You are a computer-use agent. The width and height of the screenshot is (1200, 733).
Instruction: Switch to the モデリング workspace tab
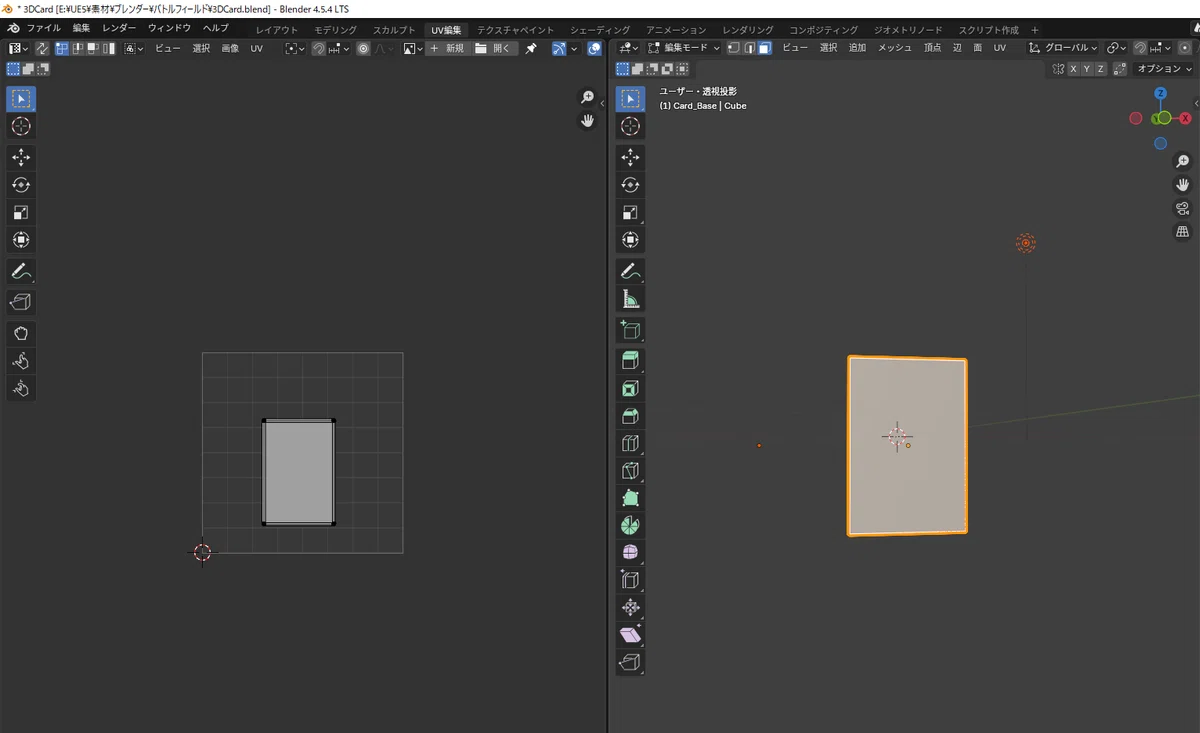tap(335, 30)
